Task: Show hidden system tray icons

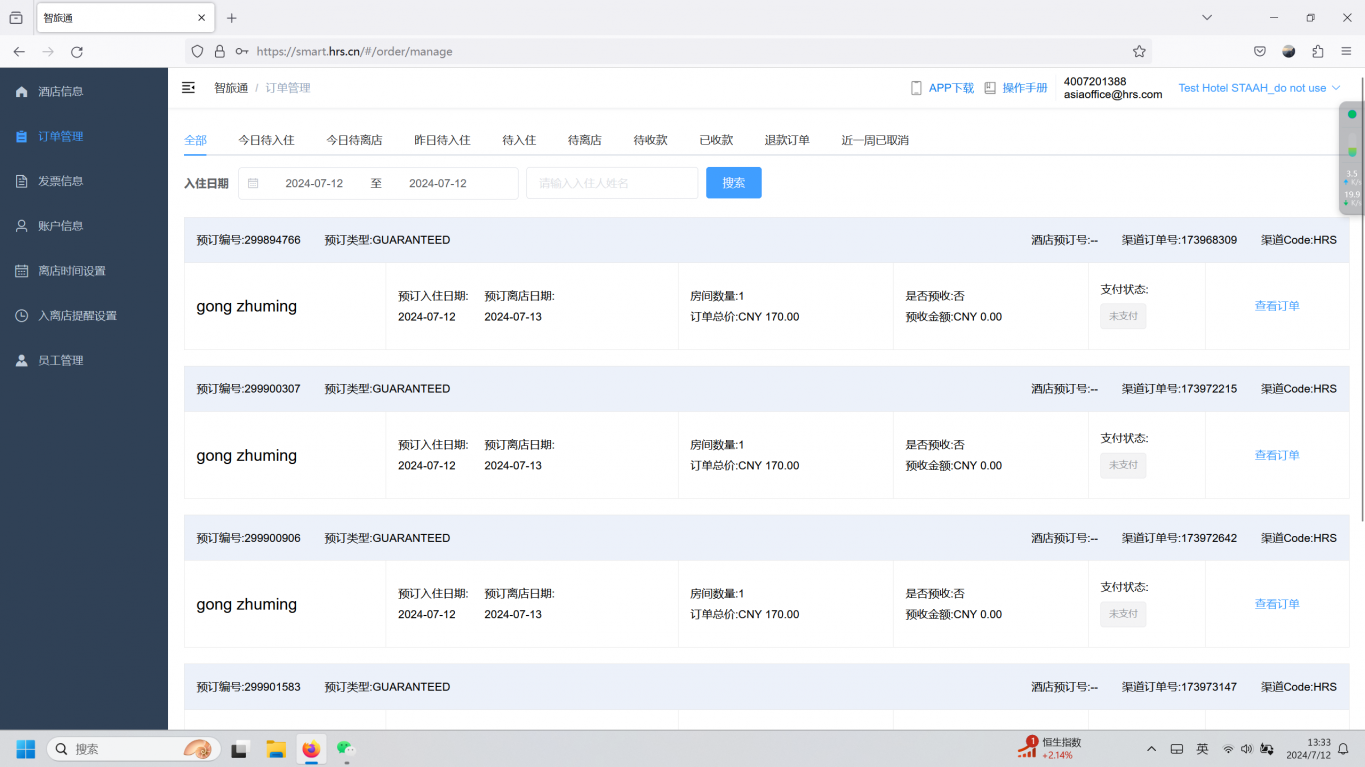Action: (1151, 749)
